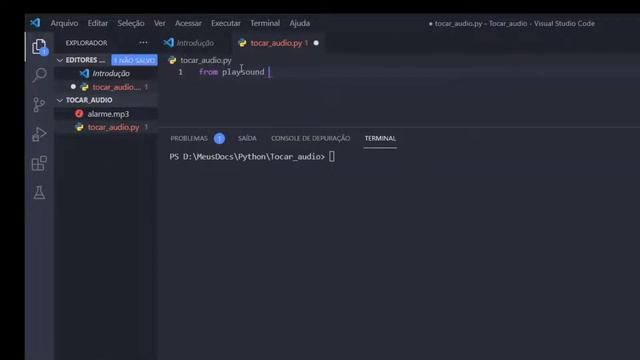Click code line 'from playsound'
Viewport: 640px width, 360px height.
pos(231,72)
